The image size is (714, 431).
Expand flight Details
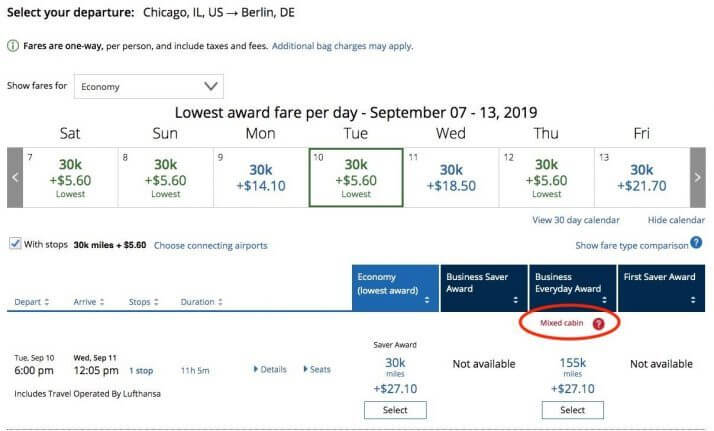(x=269, y=369)
